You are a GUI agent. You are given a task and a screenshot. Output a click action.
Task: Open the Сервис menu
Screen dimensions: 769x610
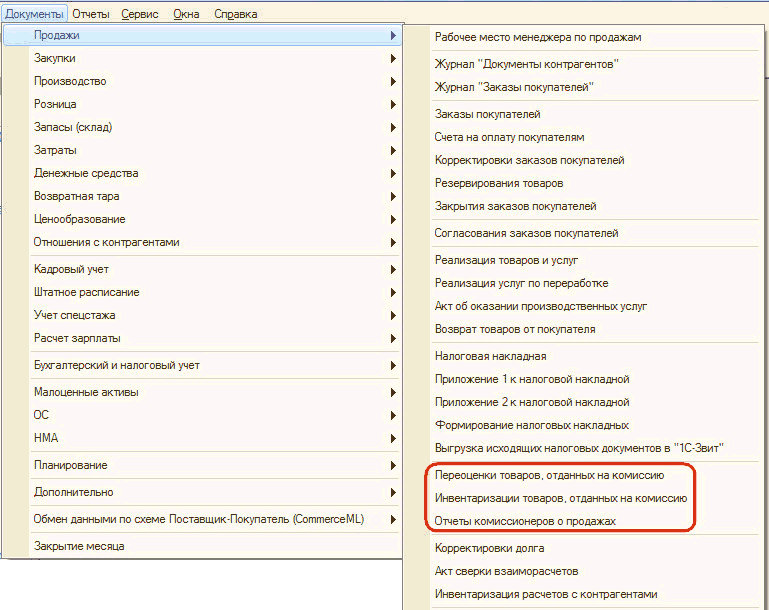[139, 14]
